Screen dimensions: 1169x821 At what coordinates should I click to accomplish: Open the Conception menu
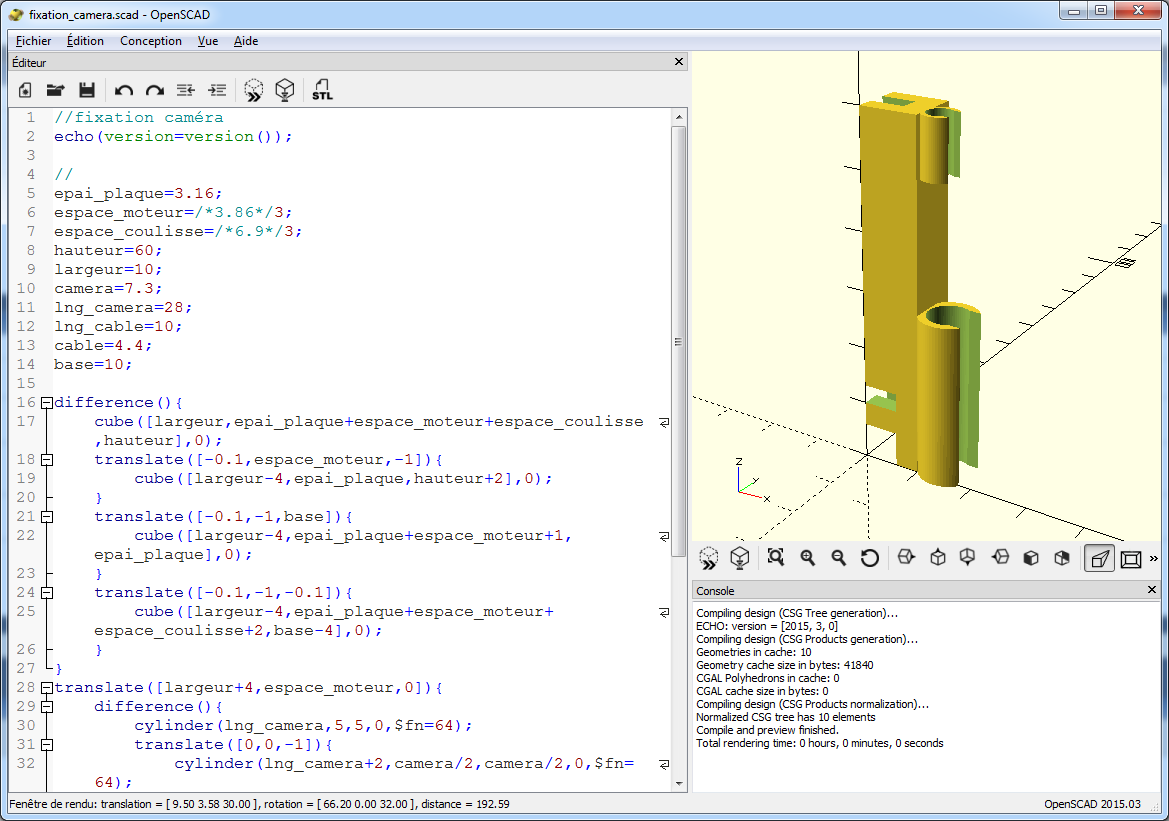coord(151,41)
